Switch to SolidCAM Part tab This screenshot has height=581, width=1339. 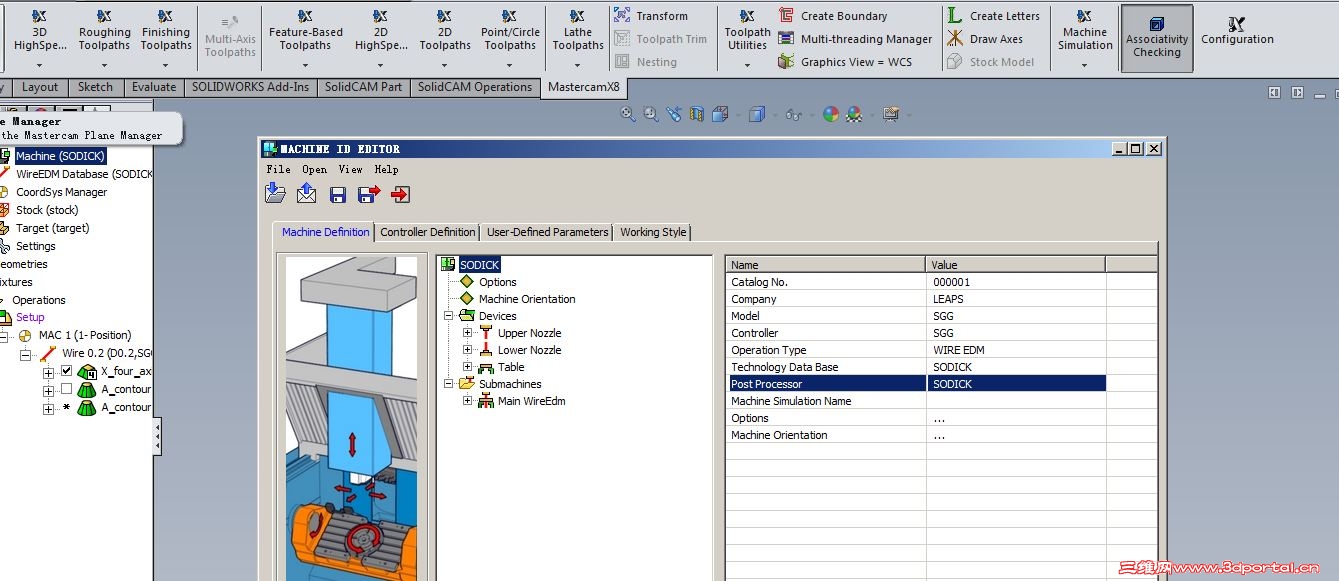click(x=363, y=87)
